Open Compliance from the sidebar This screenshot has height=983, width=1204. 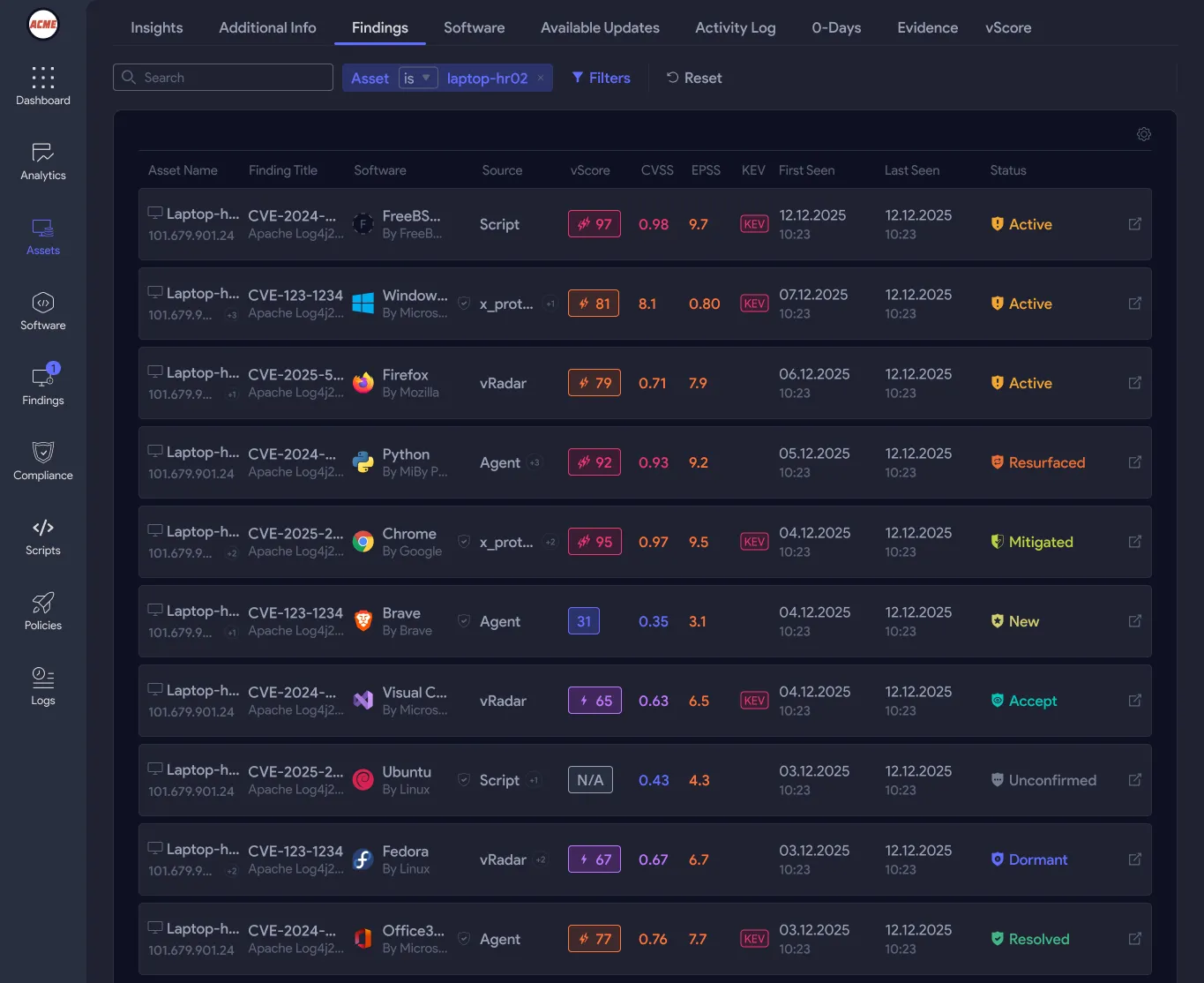pos(42,461)
